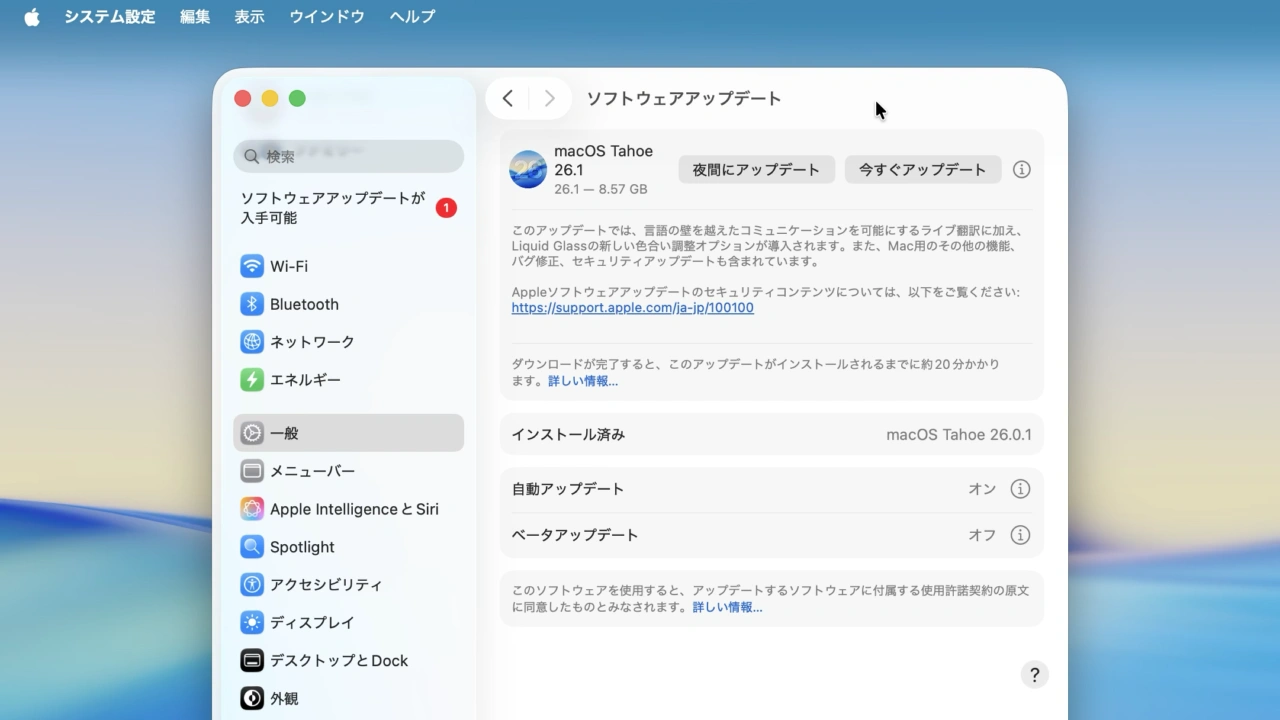Select the Wi-Fi settings icon in sidebar
The width and height of the screenshot is (1280, 720).
251,266
